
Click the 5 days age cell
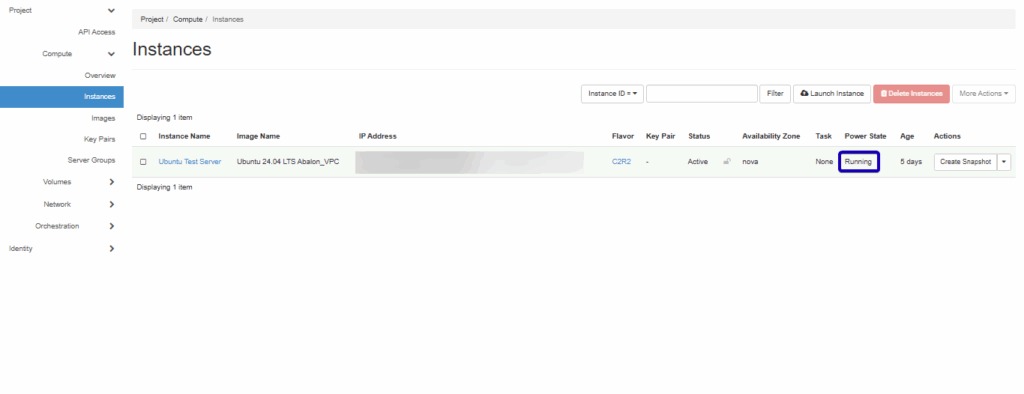[x=911, y=161]
